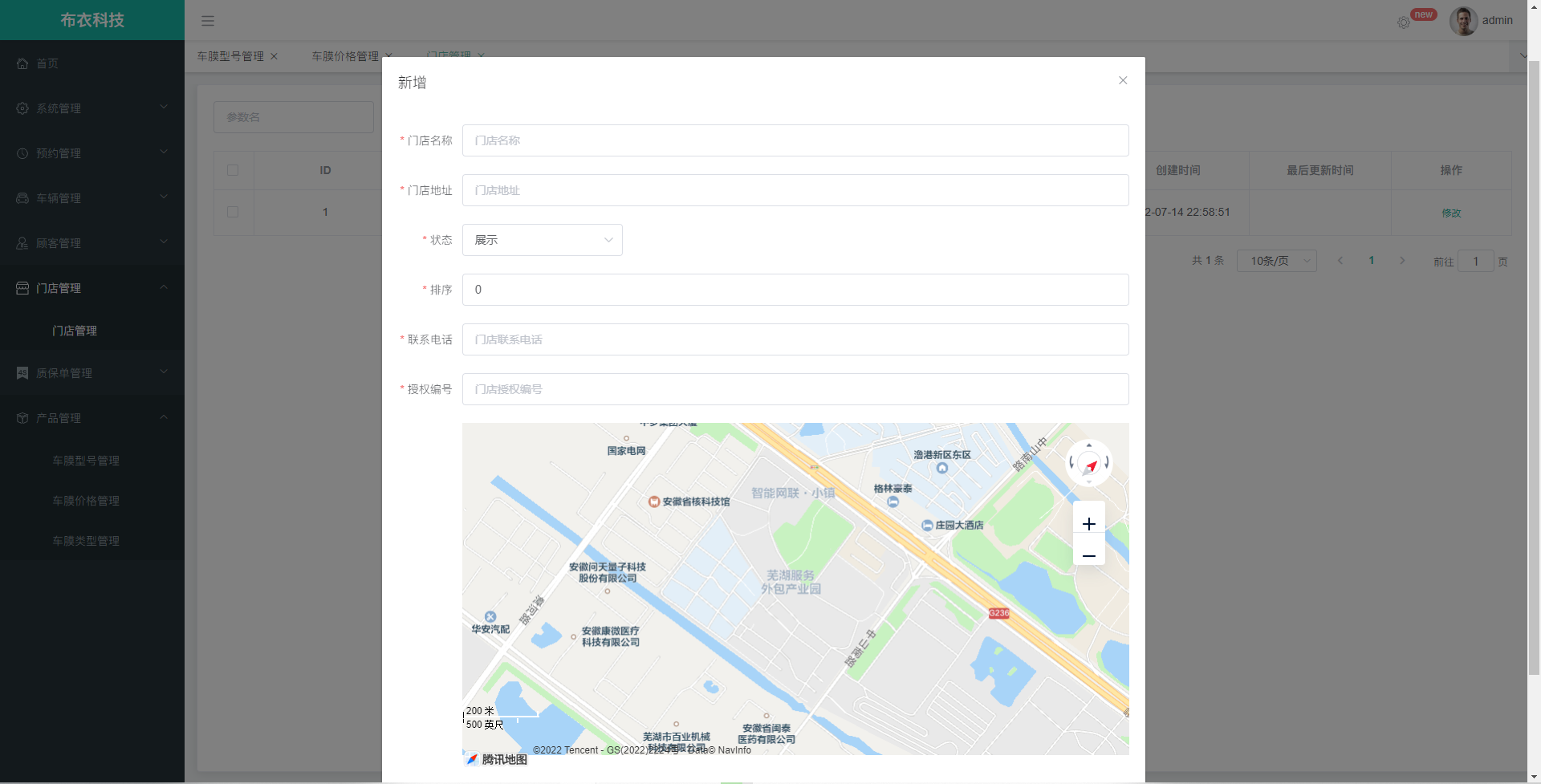Image resolution: width=1541 pixels, height=784 pixels.
Task: Click the 车辆管理 car icon
Action: click(22, 198)
